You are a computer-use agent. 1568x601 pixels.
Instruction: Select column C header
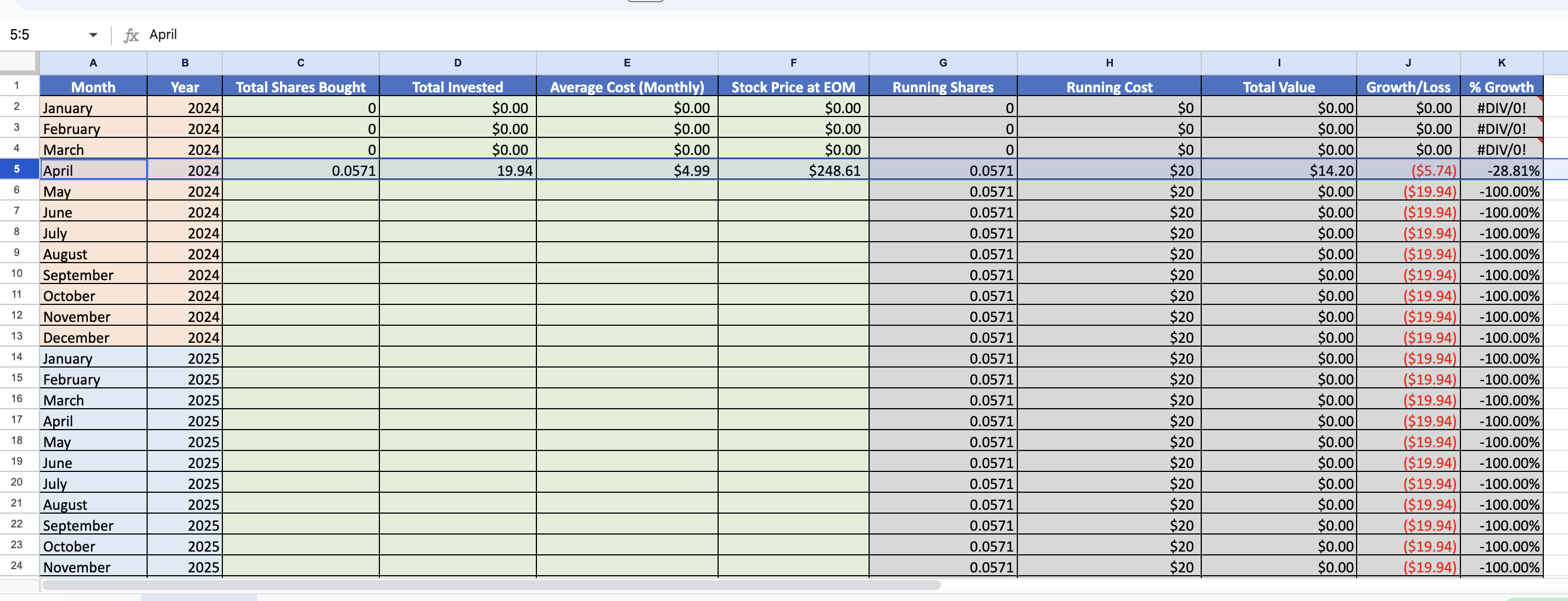300,63
